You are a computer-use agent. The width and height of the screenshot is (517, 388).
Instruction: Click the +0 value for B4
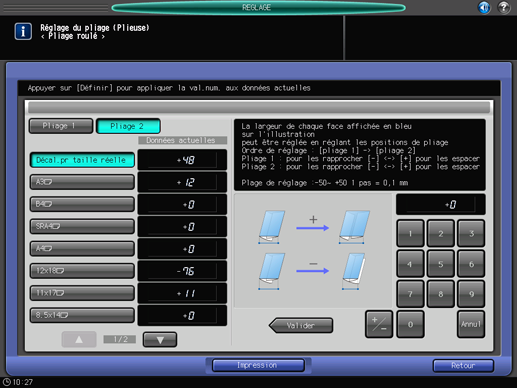[x=182, y=204]
